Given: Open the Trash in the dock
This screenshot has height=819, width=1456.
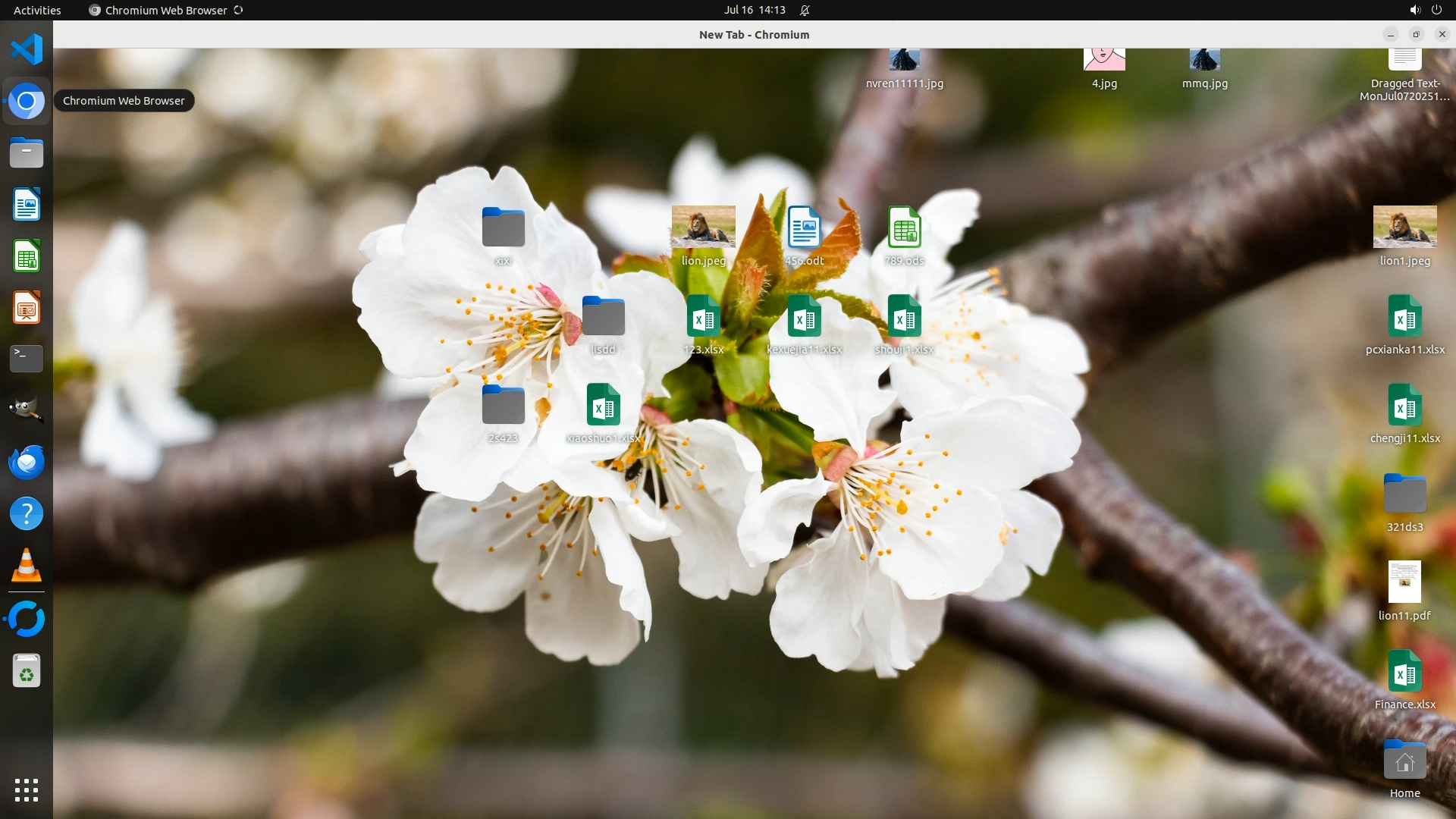Looking at the screenshot, I should [27, 671].
